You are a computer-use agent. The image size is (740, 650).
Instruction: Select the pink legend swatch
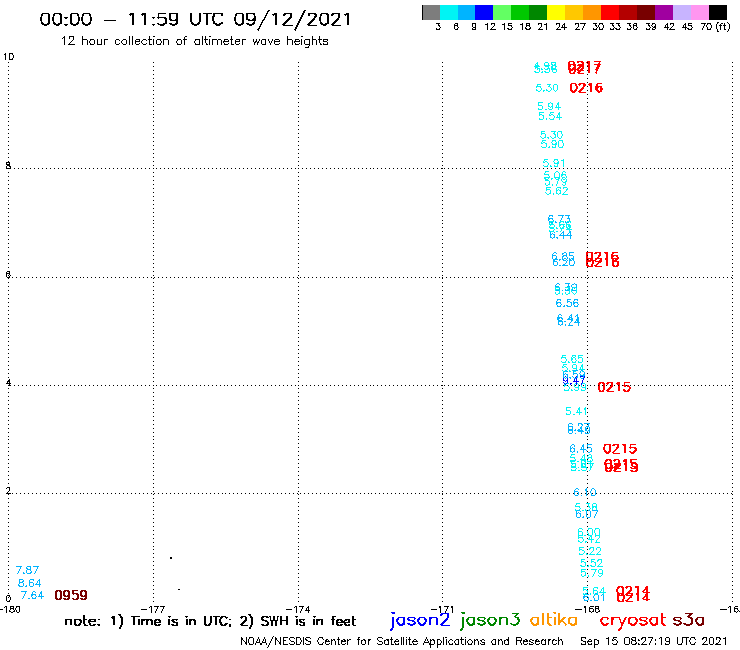point(700,12)
